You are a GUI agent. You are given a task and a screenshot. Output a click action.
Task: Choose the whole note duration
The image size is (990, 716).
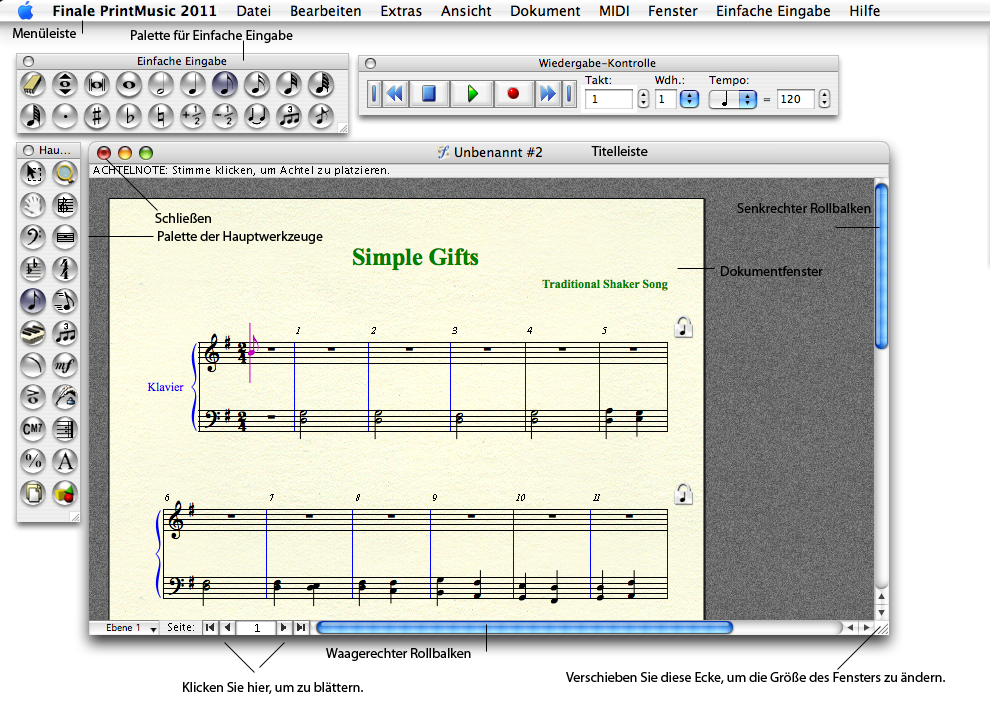tap(129, 85)
